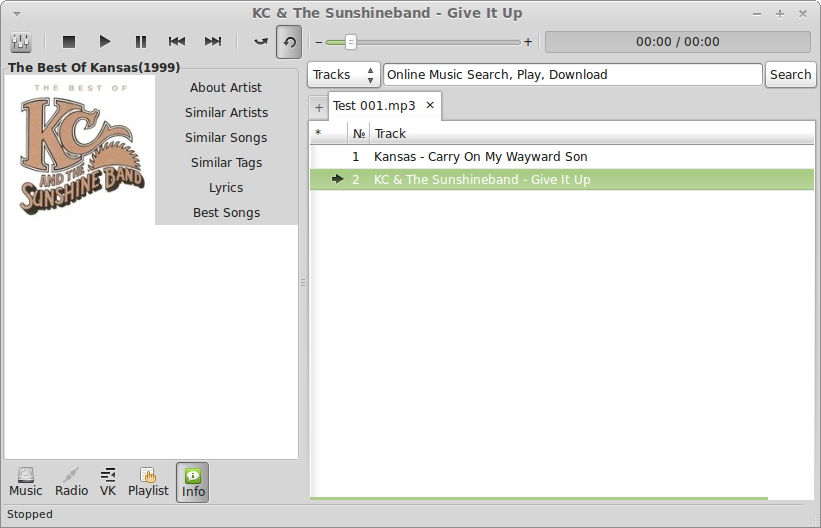The width and height of the screenshot is (821, 528).
Task: Switch to the Radio panel
Action: (72, 482)
